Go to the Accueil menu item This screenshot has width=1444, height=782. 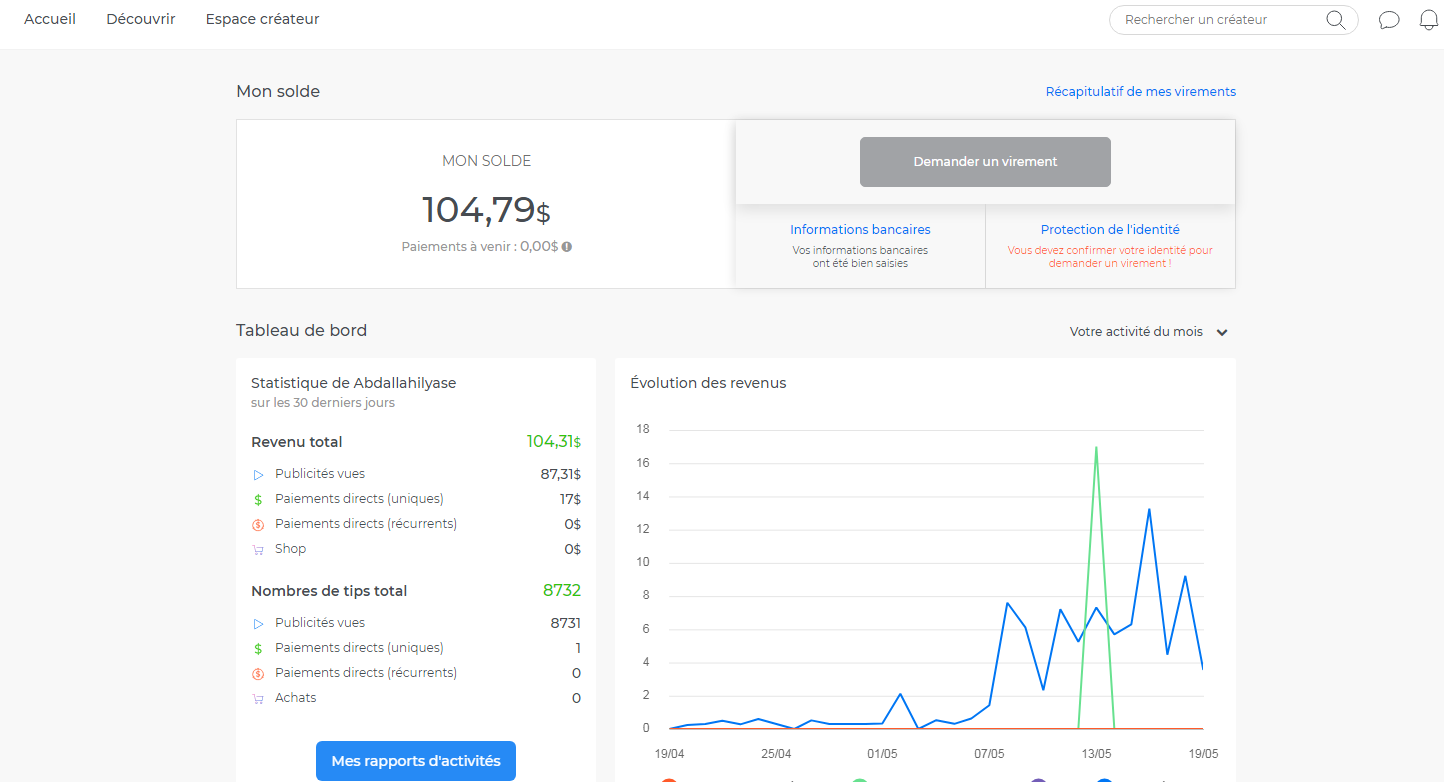(x=50, y=19)
